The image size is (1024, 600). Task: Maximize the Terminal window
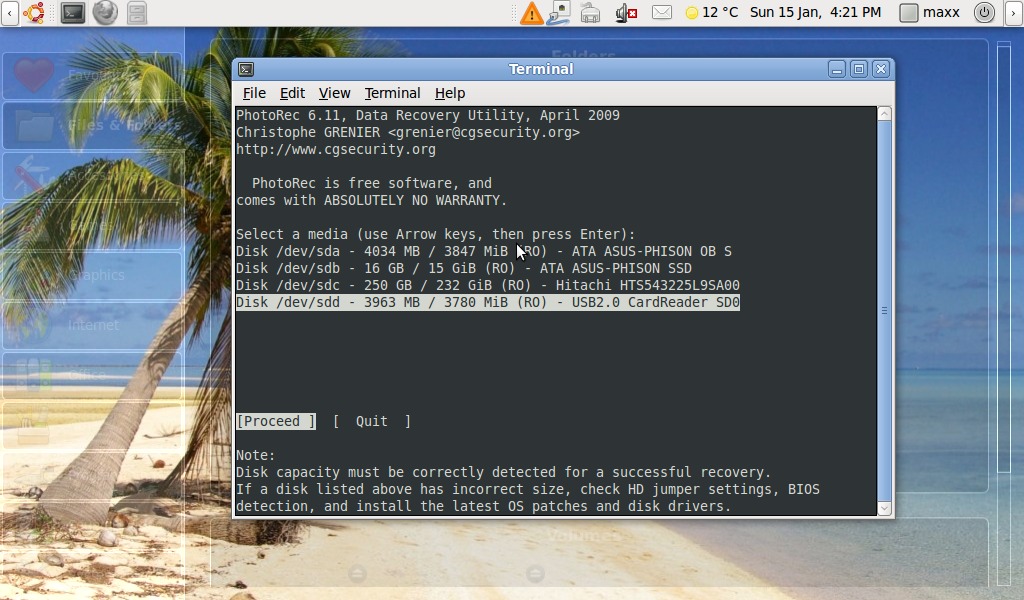859,69
